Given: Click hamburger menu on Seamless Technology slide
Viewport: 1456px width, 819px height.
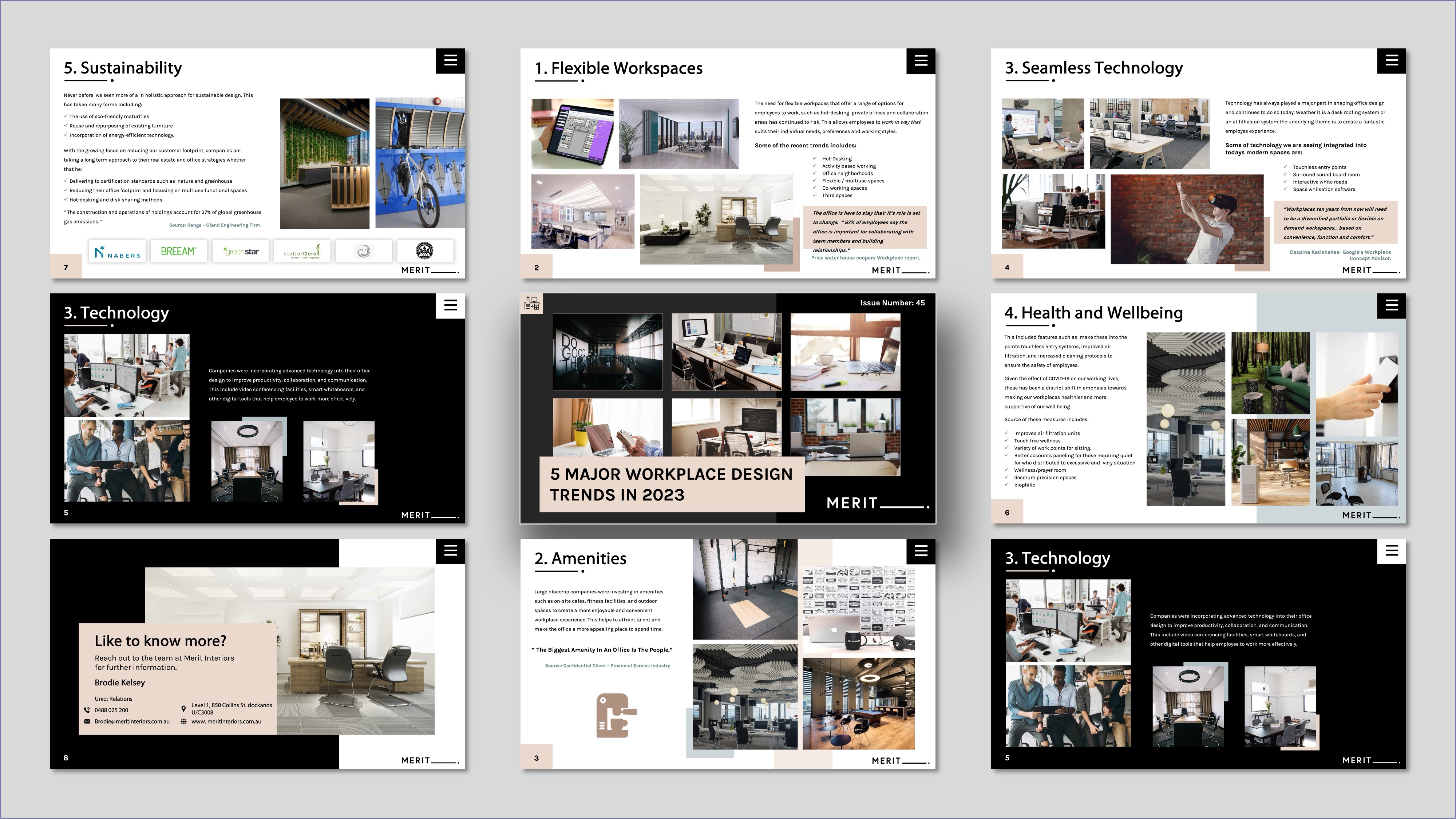Looking at the screenshot, I should click(x=1392, y=60).
